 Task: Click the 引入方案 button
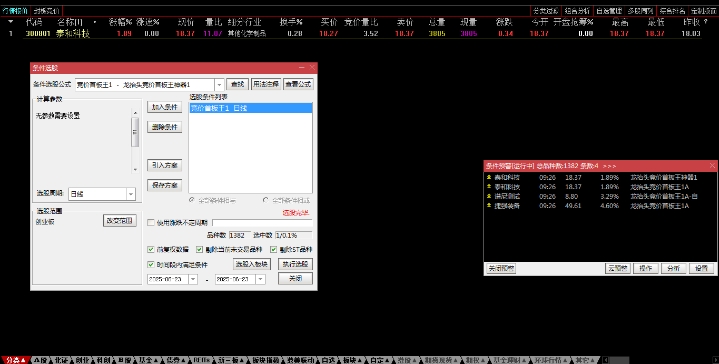tap(165, 165)
